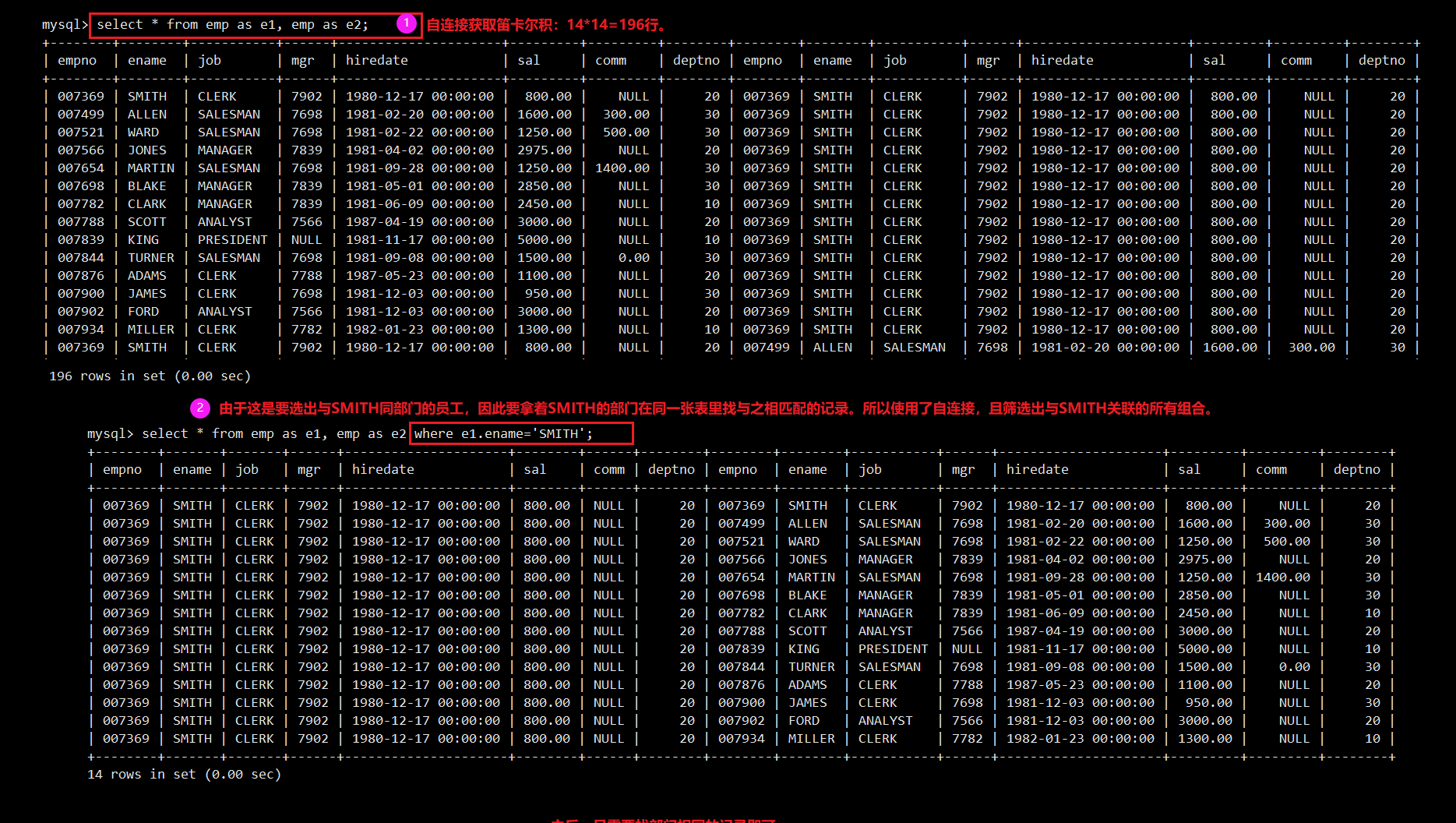Click salary 1600.00 in the 14-row result
The image size is (1456, 823).
click(1205, 523)
